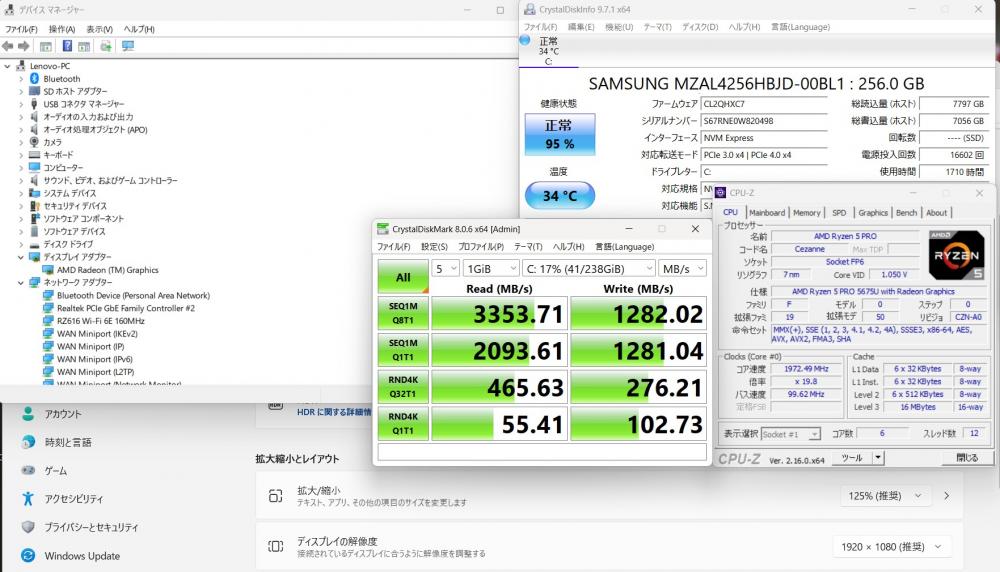Open the 機能(U) menu in CrystalDiskInfo

tap(619, 27)
